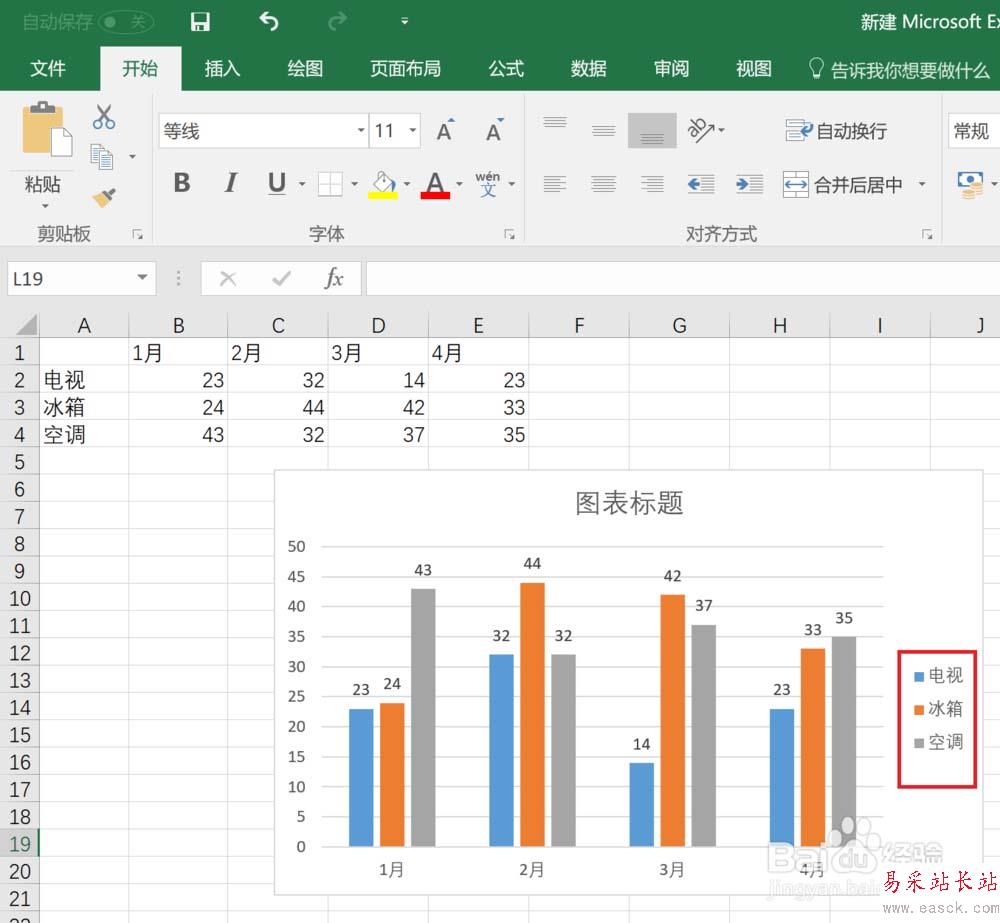Expand the font size dropdown
The image size is (1000, 923).
(x=413, y=131)
